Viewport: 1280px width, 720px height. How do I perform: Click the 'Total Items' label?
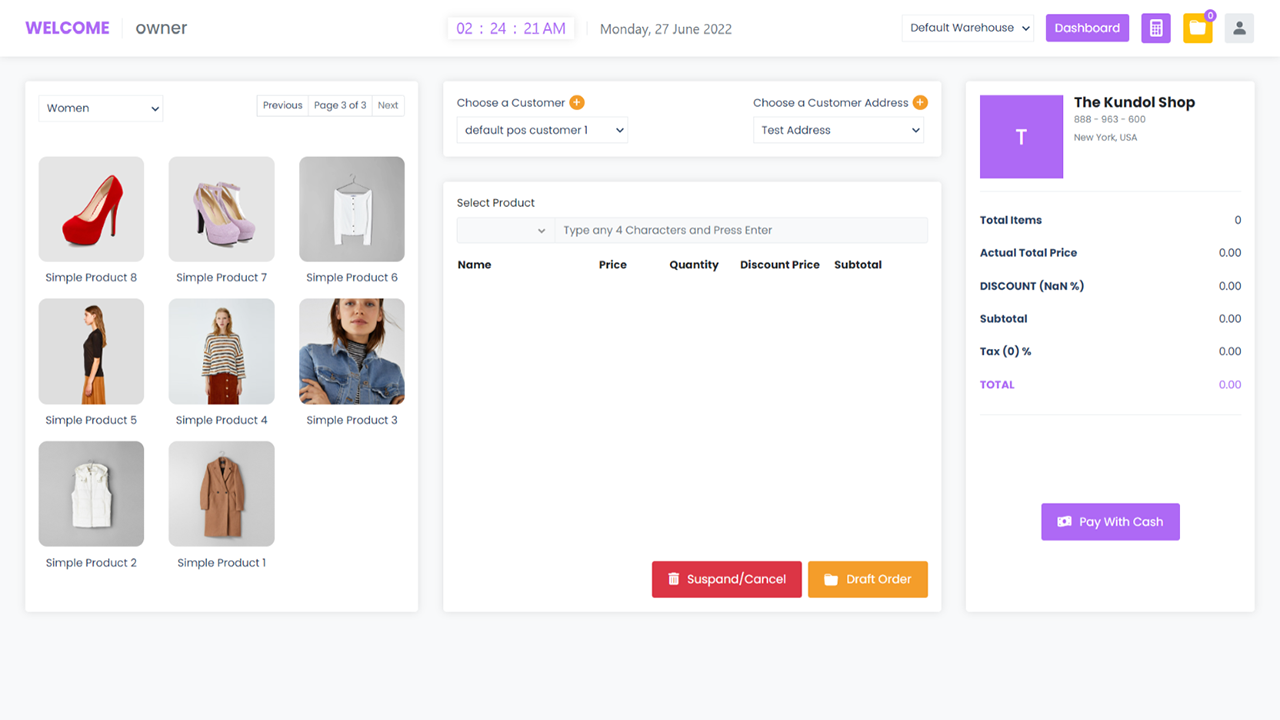tap(1011, 220)
